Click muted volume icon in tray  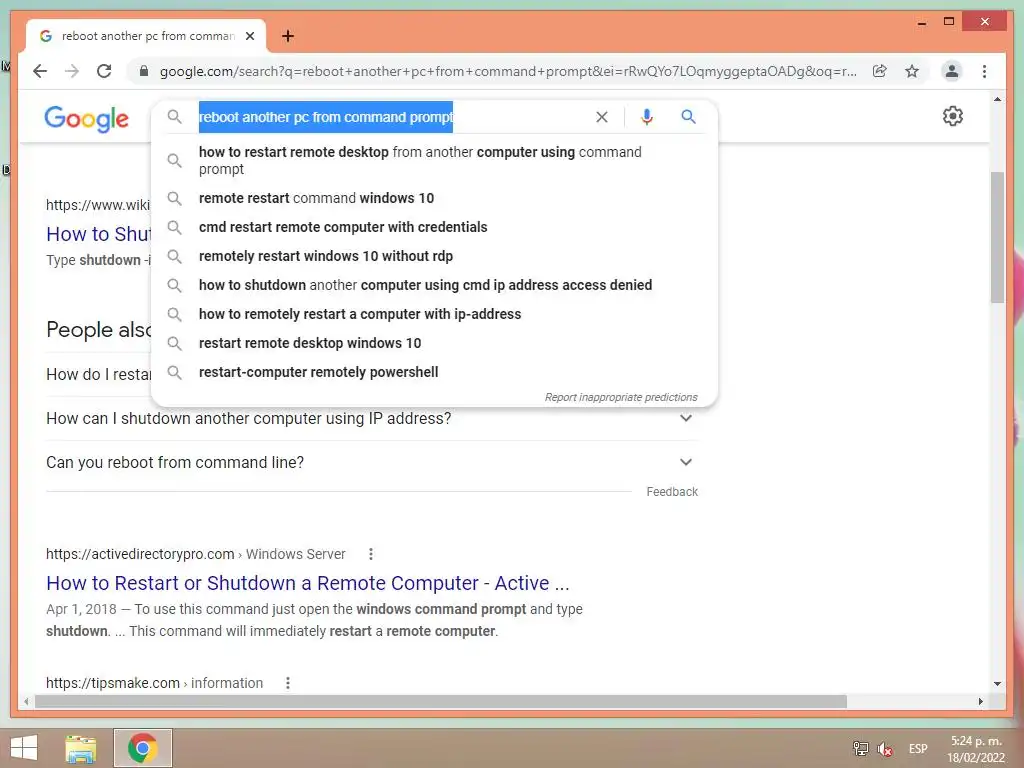[x=885, y=749]
